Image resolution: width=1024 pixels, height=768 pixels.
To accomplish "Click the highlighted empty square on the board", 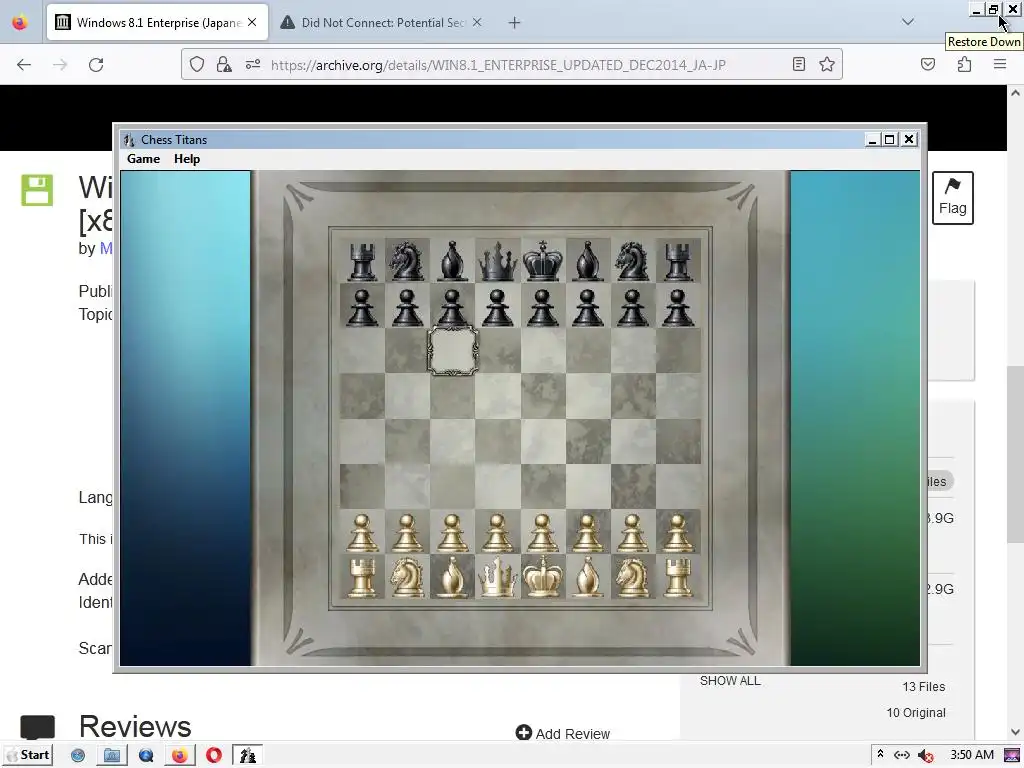I will click(x=453, y=351).
